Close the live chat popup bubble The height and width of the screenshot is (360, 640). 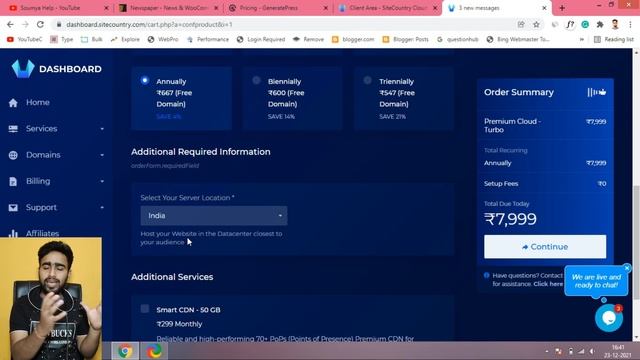tap(627, 268)
